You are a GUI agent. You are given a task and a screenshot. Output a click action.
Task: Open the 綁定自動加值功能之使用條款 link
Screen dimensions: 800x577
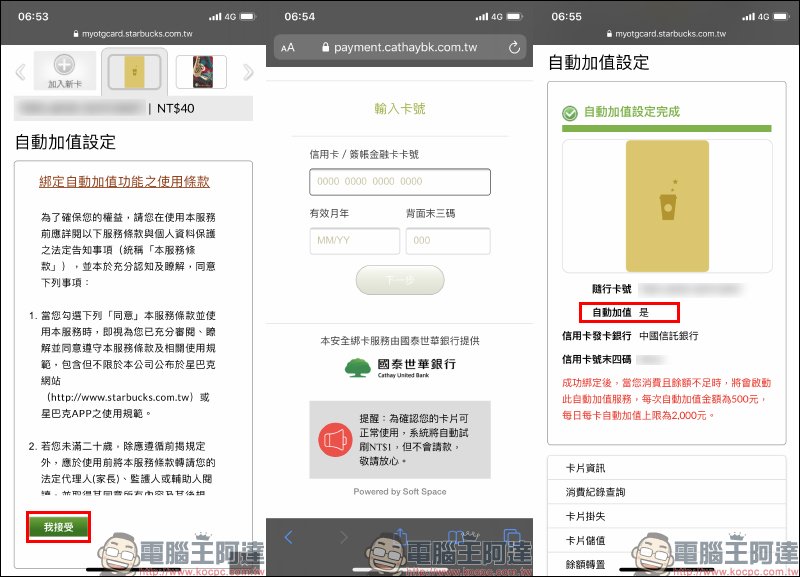pyautogui.click(x=124, y=182)
